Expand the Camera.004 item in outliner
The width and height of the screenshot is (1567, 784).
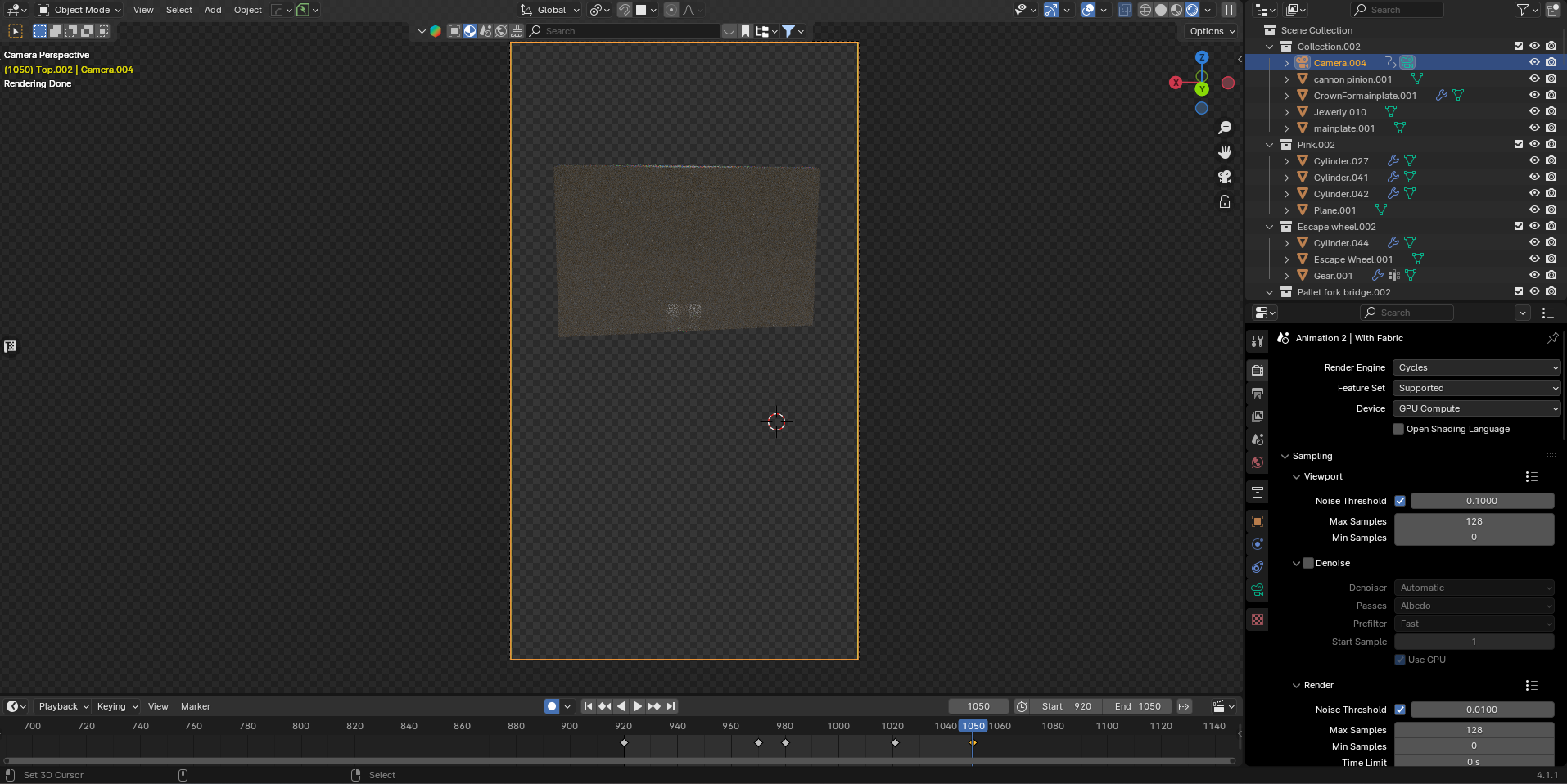[1286, 62]
